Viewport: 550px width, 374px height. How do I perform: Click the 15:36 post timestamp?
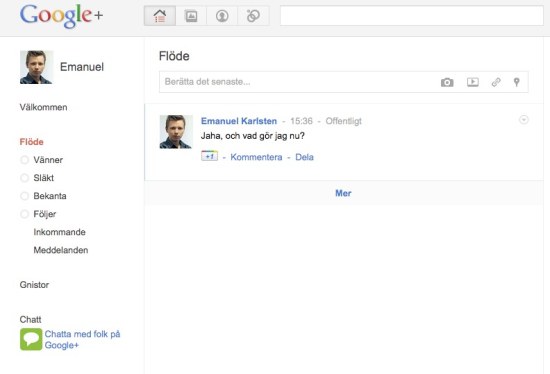pos(301,121)
